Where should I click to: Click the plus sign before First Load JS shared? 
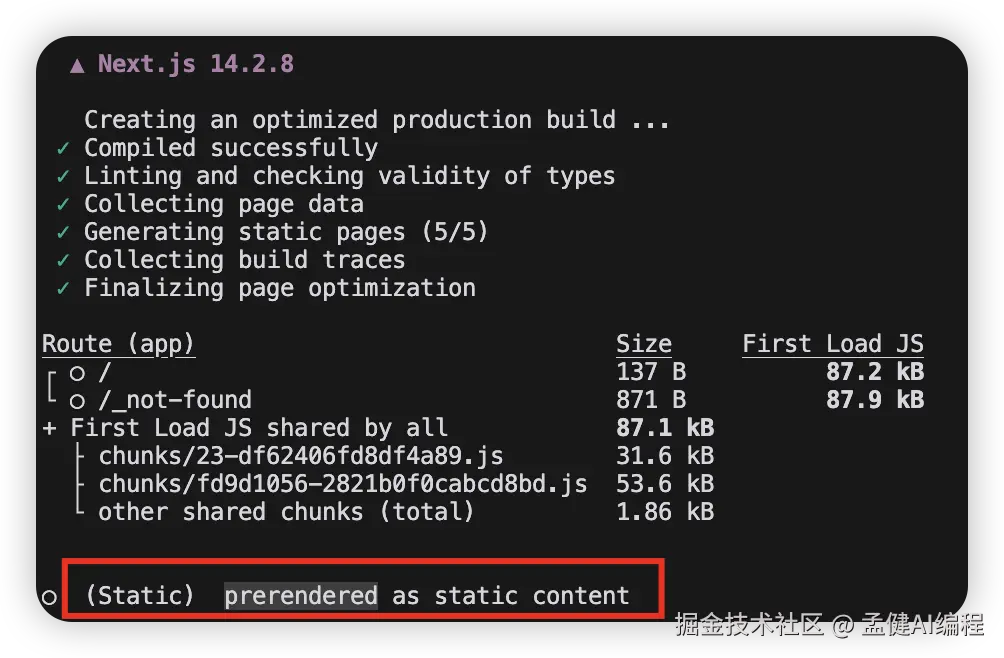click(x=49, y=428)
